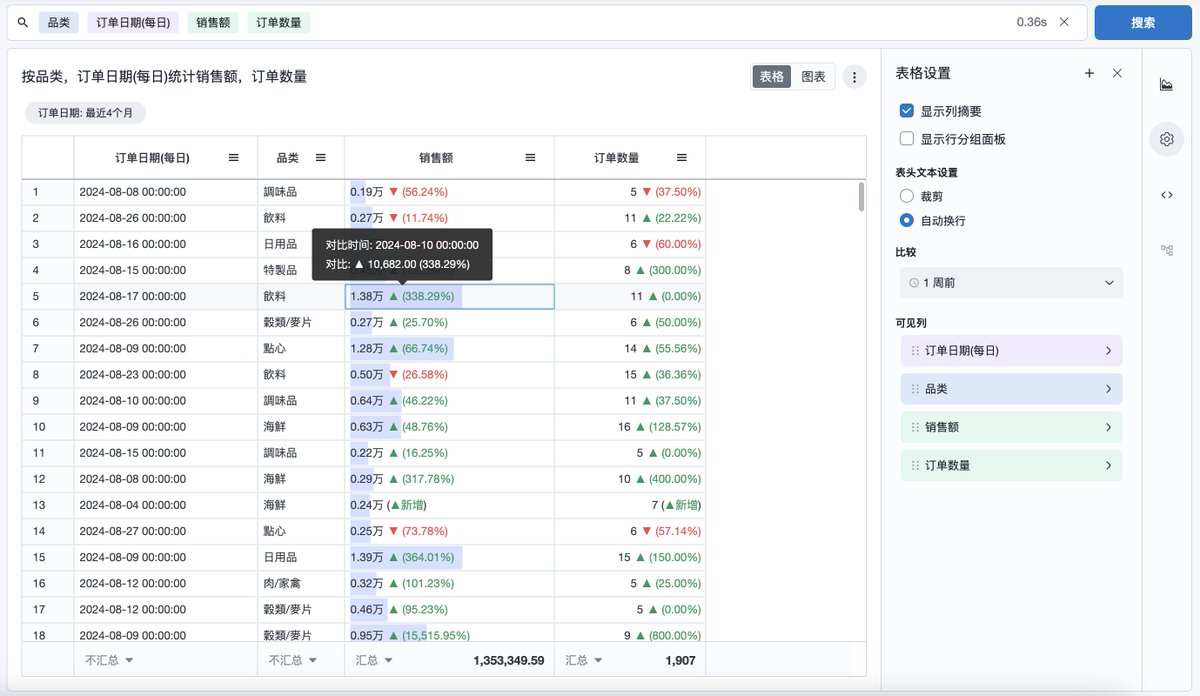Select the 自动换行 radio option
The width and height of the screenshot is (1200, 696).
(x=907, y=220)
